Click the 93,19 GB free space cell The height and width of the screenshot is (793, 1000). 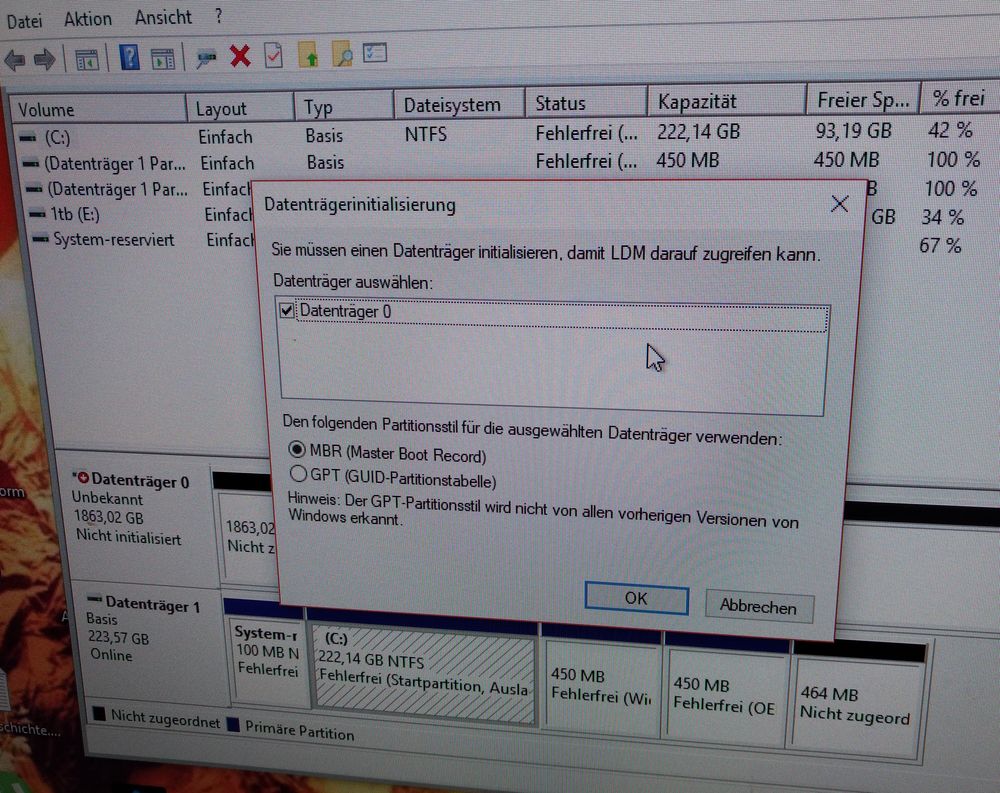[x=853, y=131]
